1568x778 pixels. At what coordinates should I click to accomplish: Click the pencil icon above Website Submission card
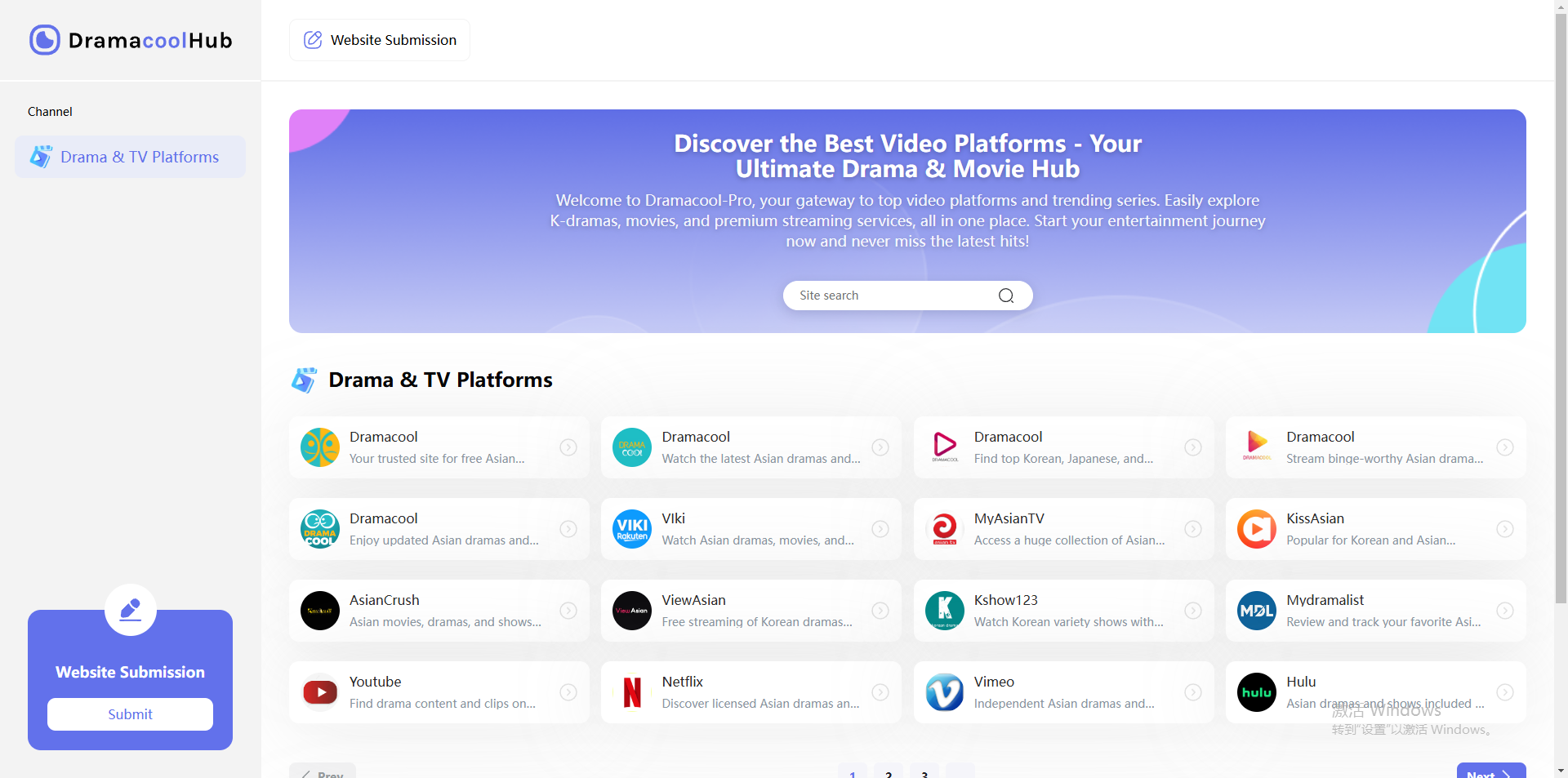[x=131, y=610]
